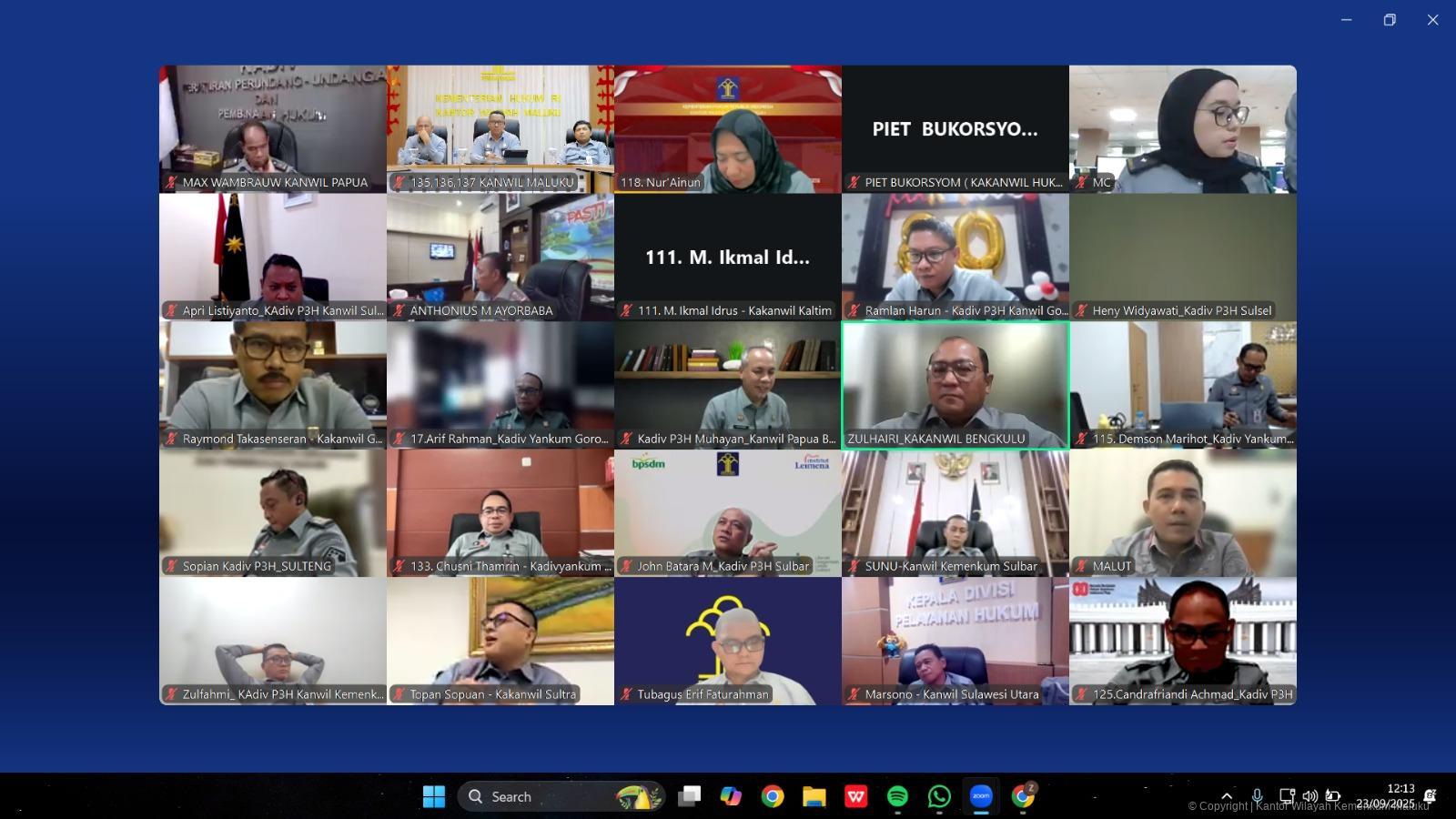Open Task View on the taskbar
The height and width of the screenshot is (819, 1456).
click(x=690, y=796)
